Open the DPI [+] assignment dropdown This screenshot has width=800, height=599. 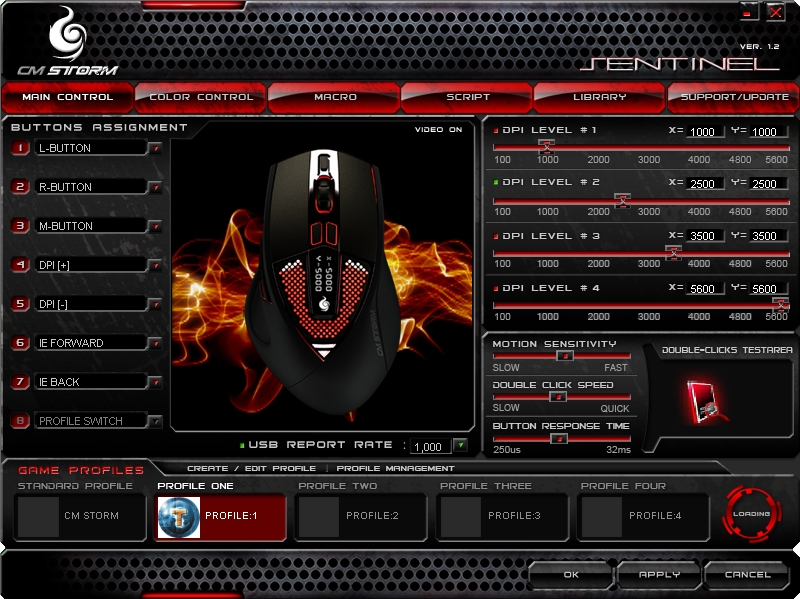coord(155,265)
